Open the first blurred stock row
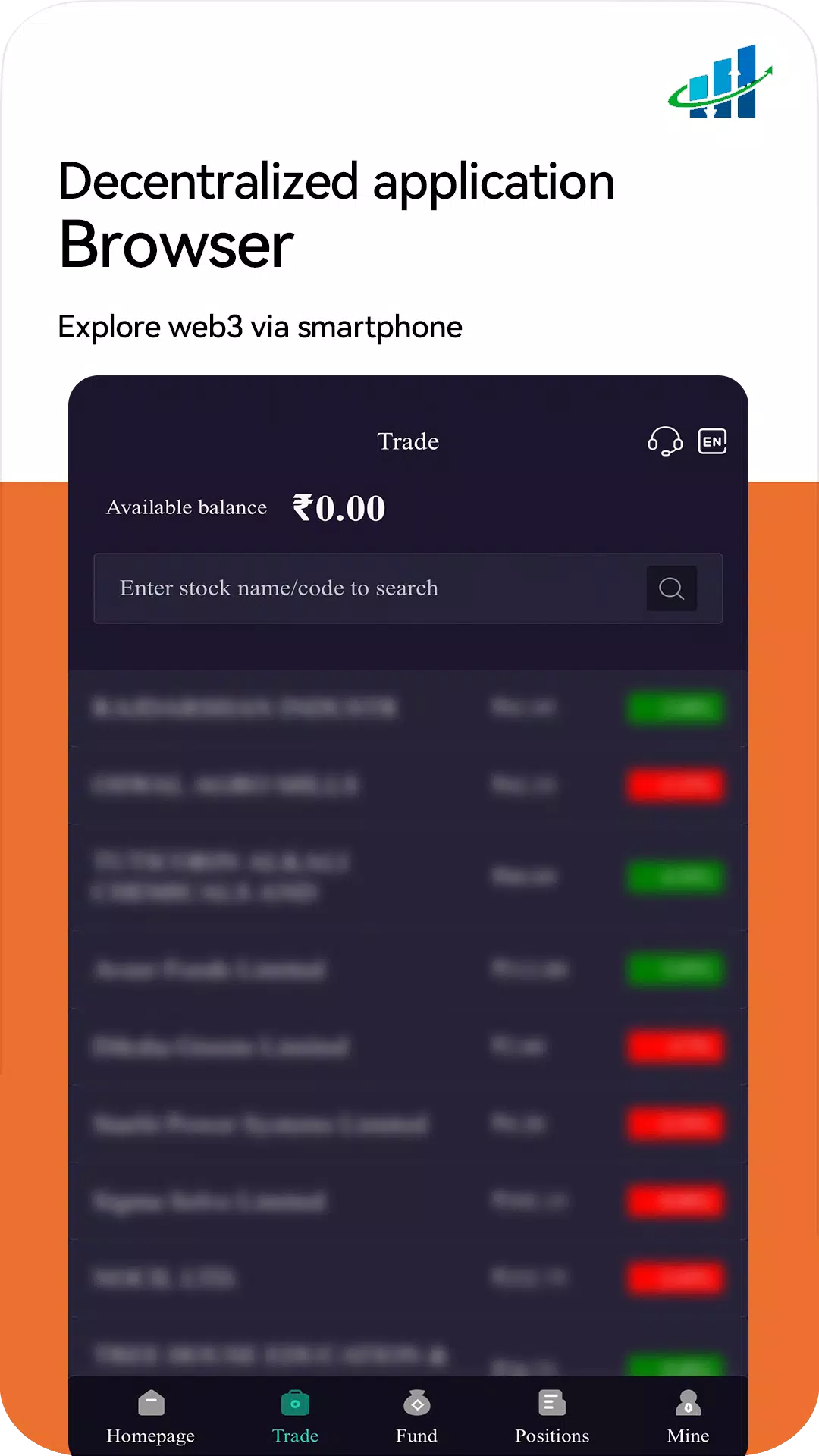Viewport: 819px width, 1456px height. [408, 708]
